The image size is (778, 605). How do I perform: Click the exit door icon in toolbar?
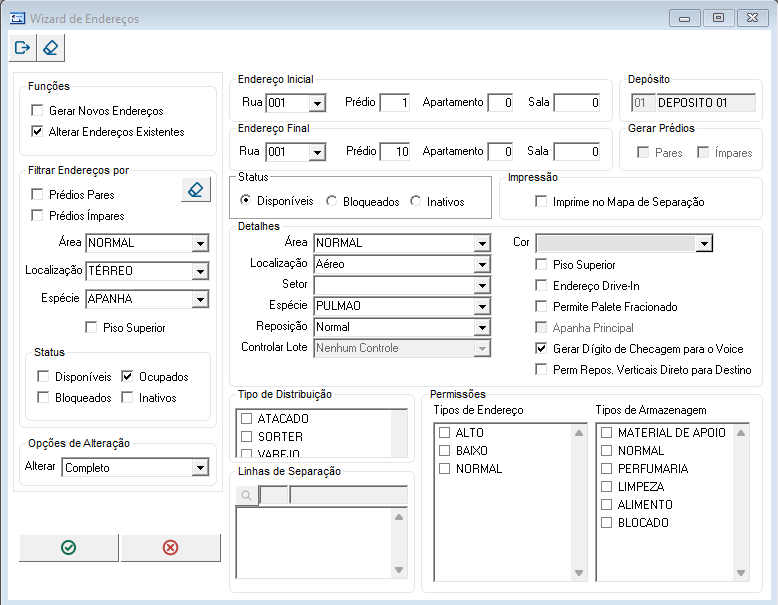pyautogui.click(x=22, y=48)
